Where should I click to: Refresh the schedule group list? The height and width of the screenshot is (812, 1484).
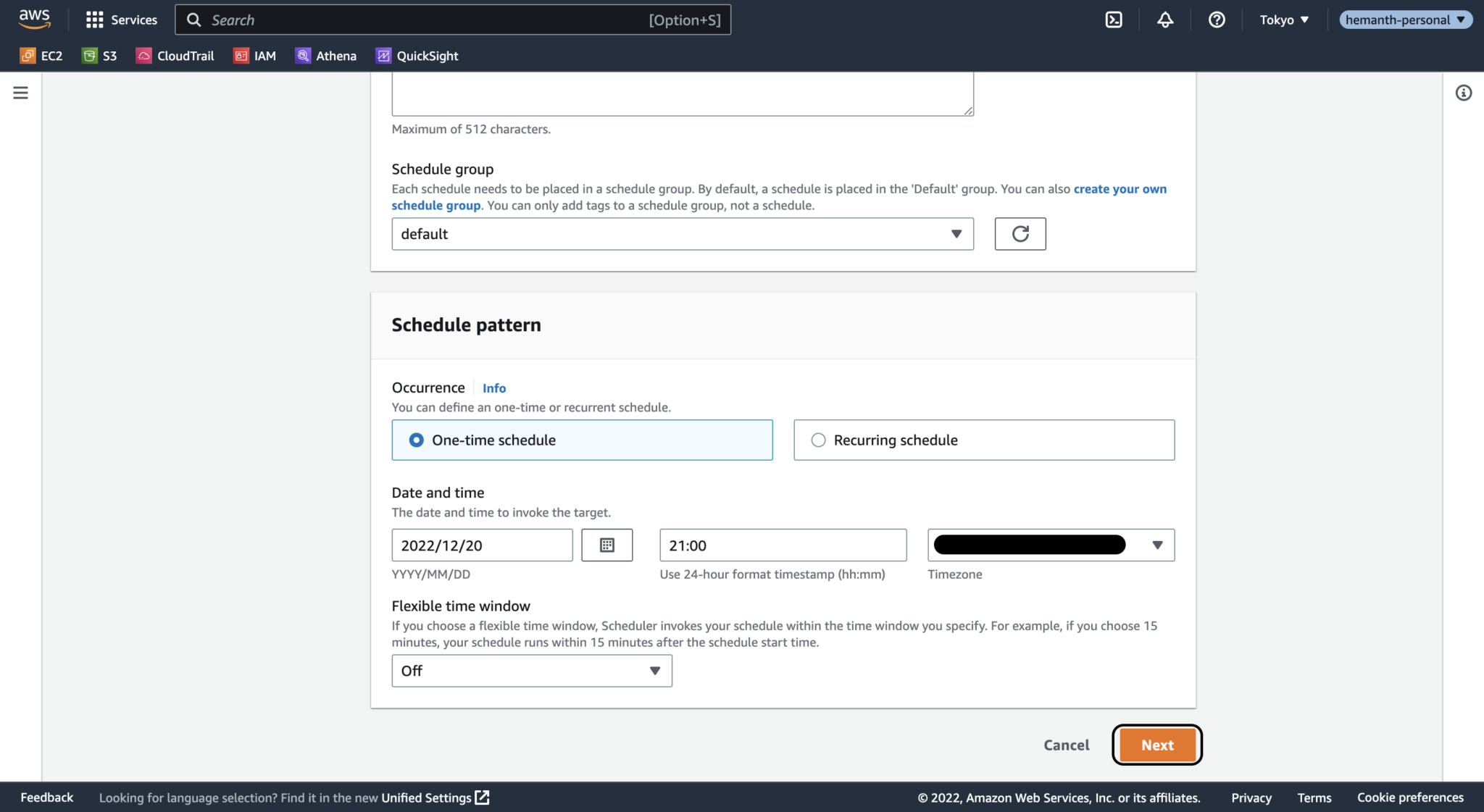[1020, 234]
